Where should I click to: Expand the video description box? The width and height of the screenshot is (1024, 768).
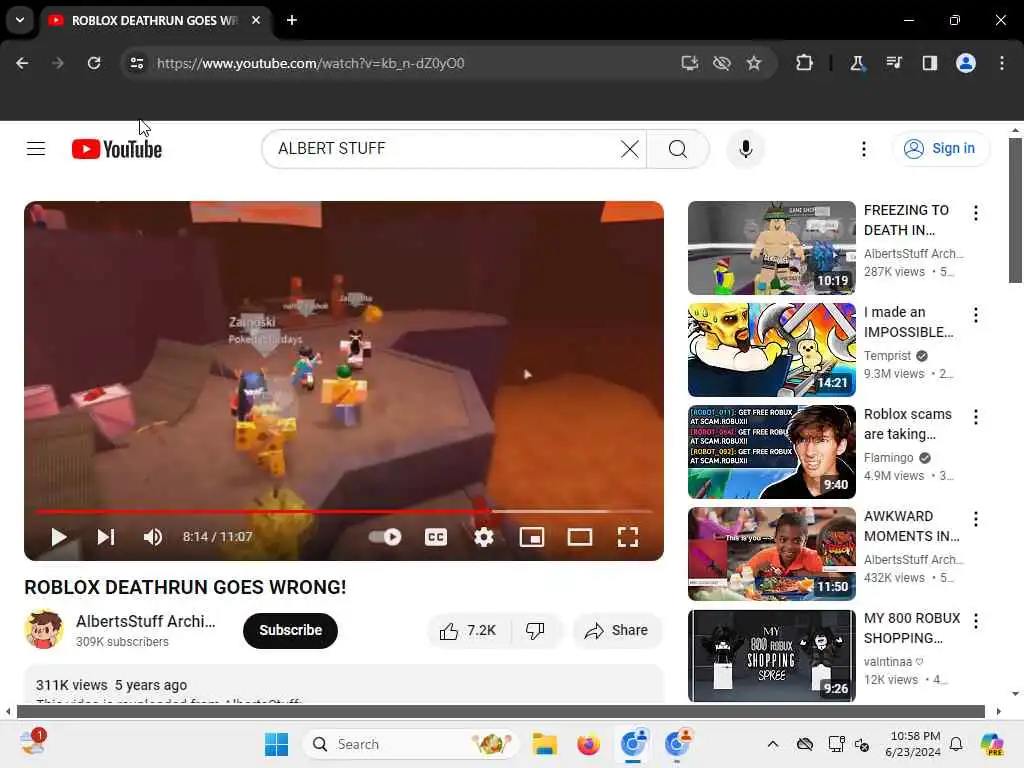pyautogui.click(x=344, y=684)
